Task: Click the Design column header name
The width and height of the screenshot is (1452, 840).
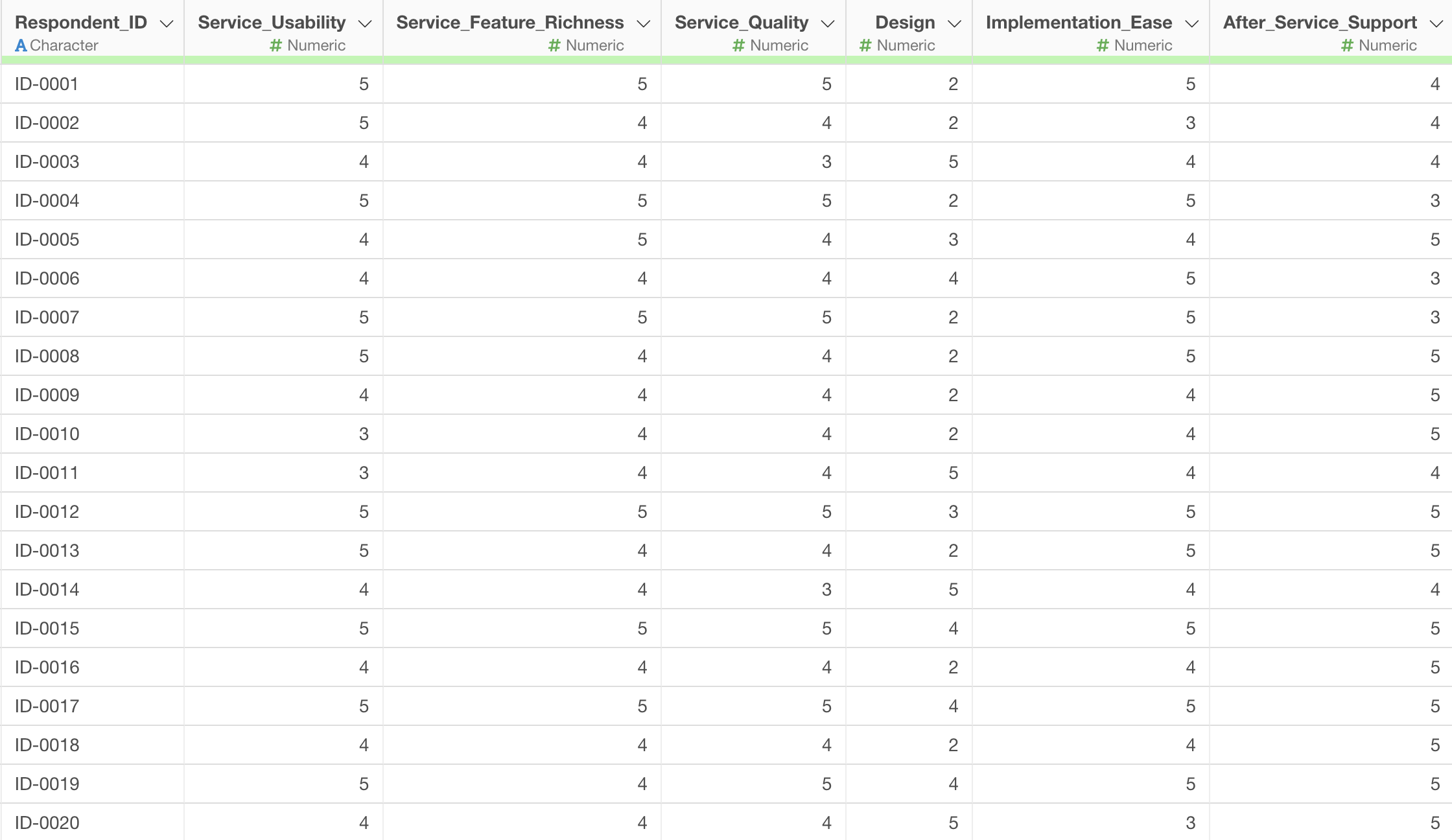Action: [905, 23]
